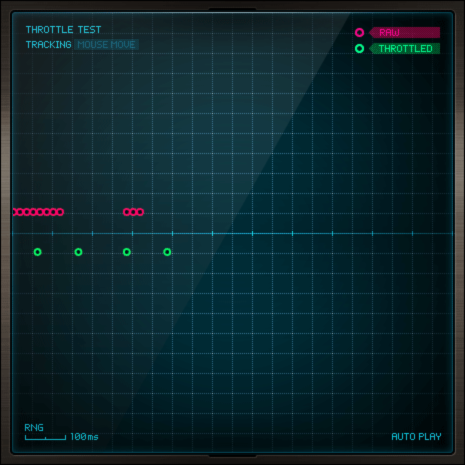Viewport: 465px width, 465px height.
Task: Click the TRACKING label text
Action: pos(49,45)
